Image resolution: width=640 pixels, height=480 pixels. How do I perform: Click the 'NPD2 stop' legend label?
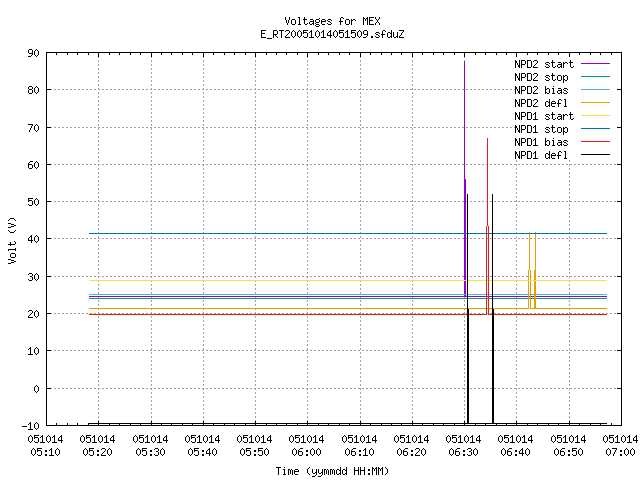tap(541, 77)
